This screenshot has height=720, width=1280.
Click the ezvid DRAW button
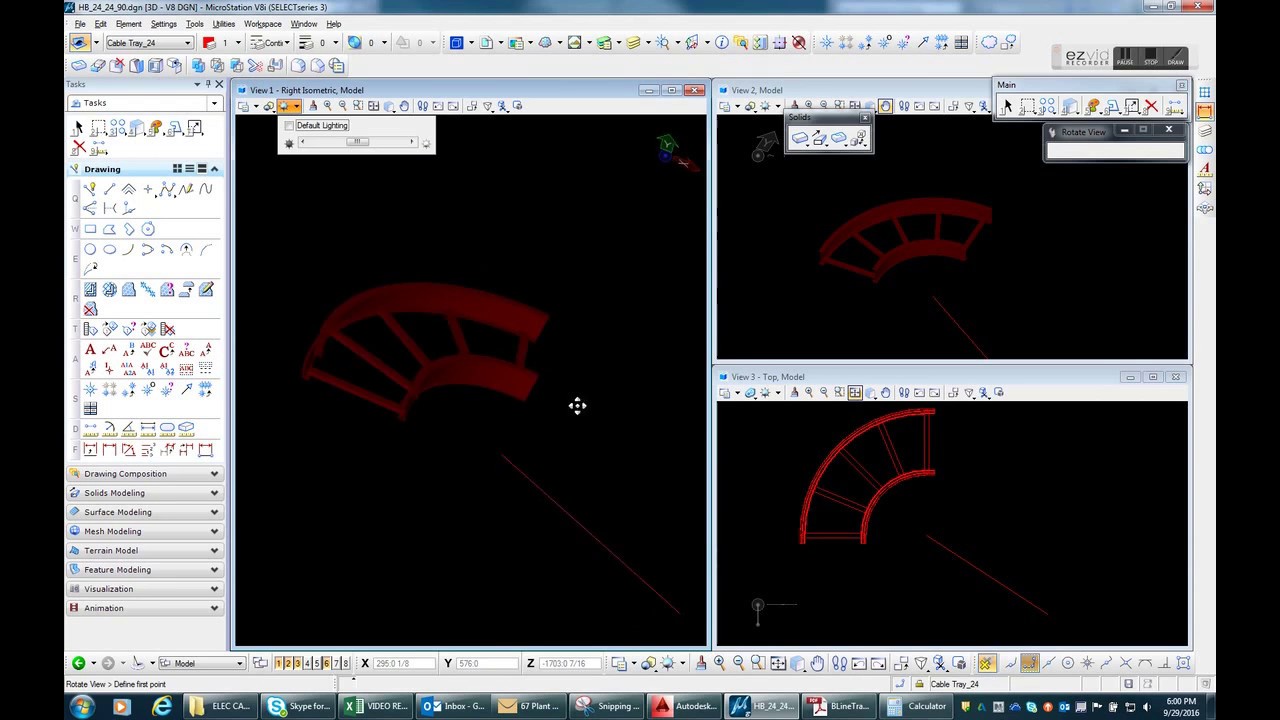pyautogui.click(x=1176, y=57)
